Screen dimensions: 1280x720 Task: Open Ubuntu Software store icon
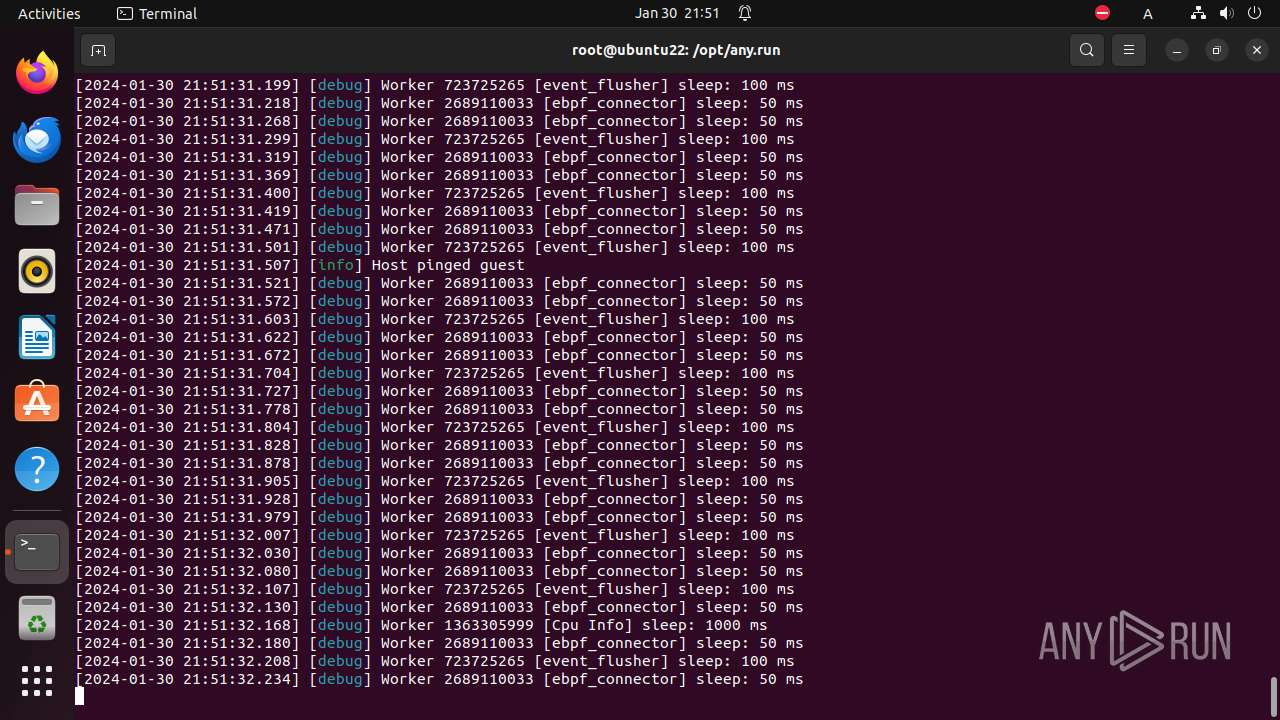click(x=37, y=403)
